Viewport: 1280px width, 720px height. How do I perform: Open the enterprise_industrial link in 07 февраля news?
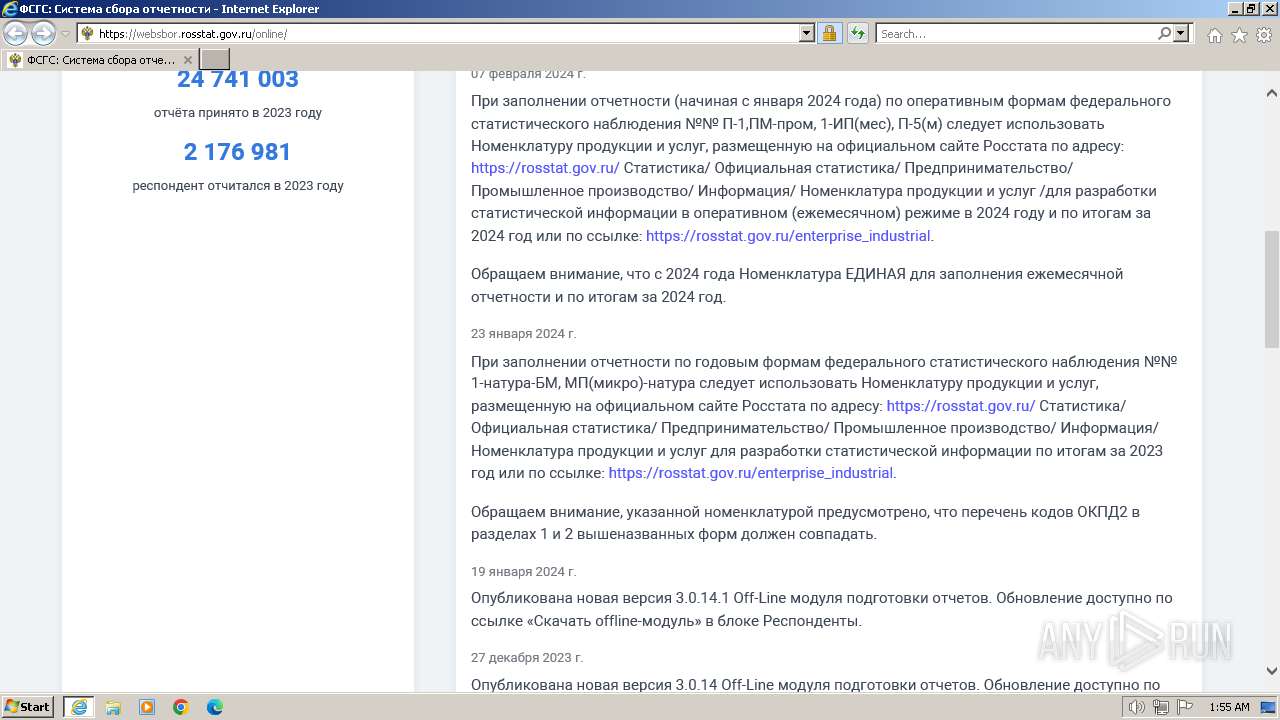[788, 236]
